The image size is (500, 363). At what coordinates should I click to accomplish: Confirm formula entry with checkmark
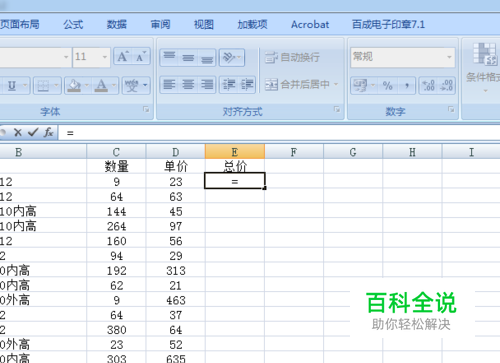(x=33, y=133)
